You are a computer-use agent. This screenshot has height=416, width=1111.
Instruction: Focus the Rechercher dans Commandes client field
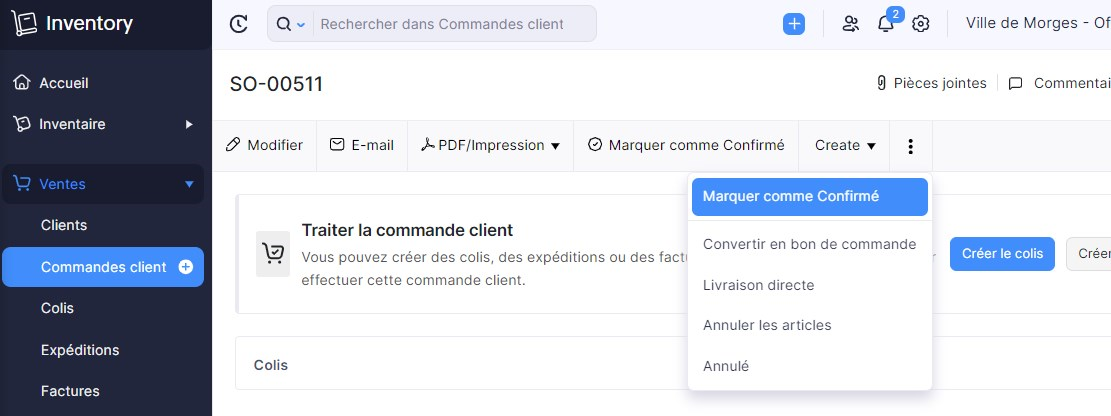[x=455, y=24]
